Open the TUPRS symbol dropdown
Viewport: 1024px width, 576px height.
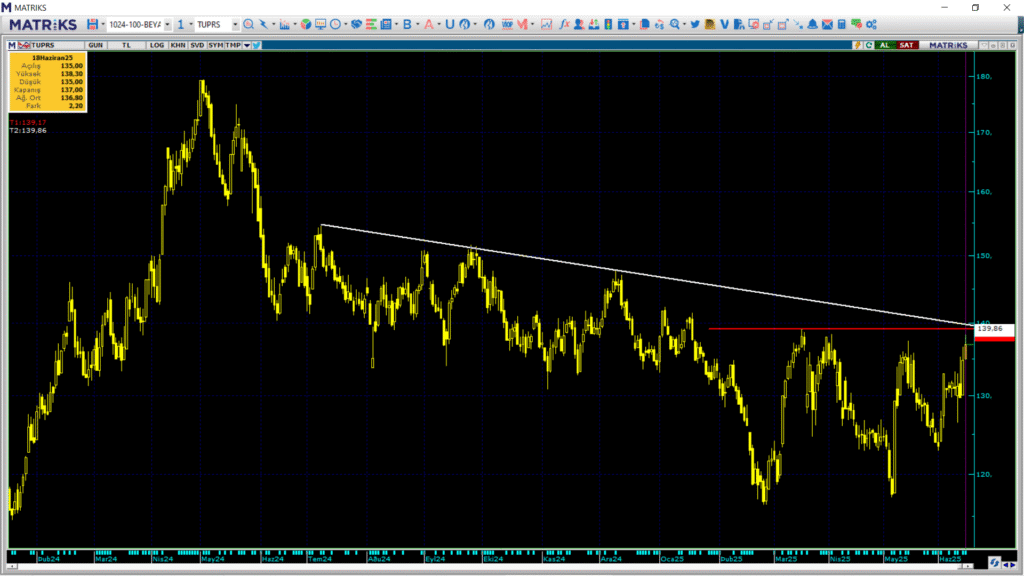pos(235,24)
